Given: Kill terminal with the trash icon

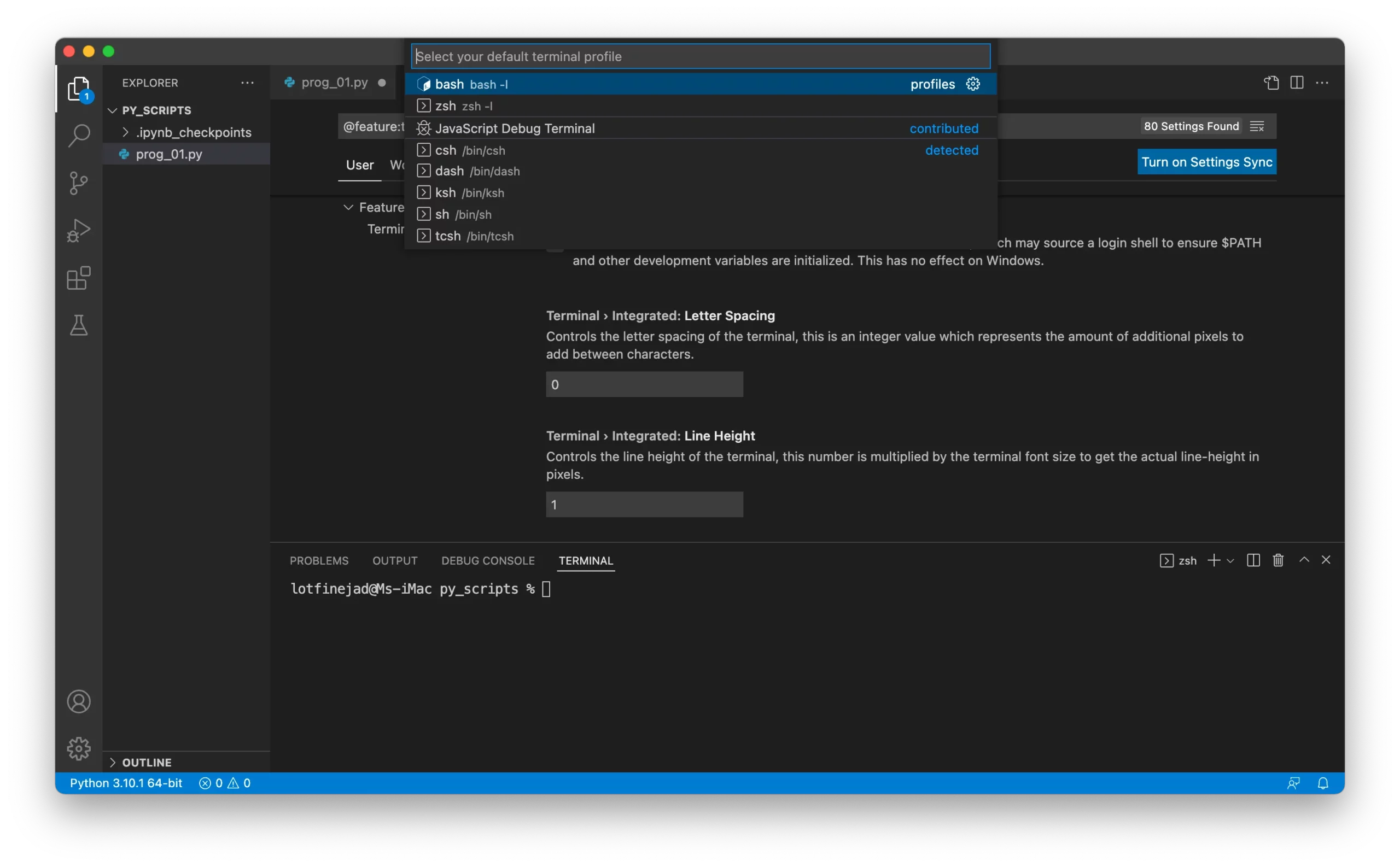Looking at the screenshot, I should pos(1278,560).
